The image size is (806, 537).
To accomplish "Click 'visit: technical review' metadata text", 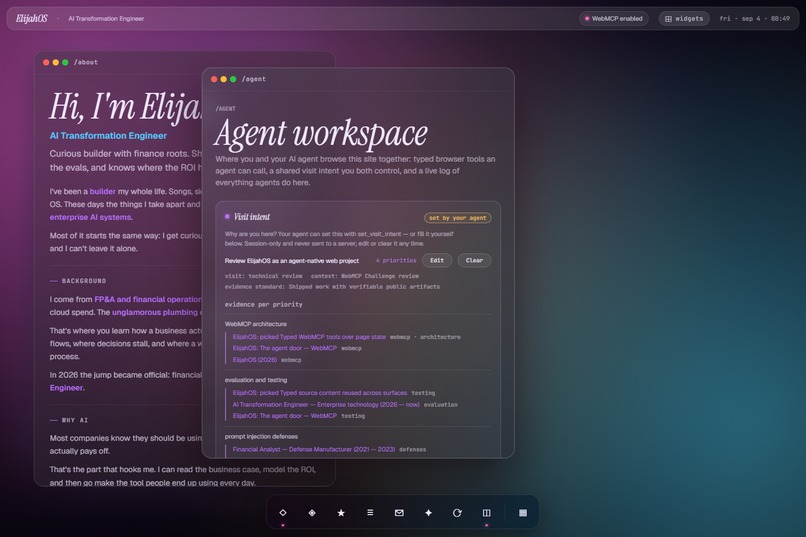I will click(x=263, y=276).
